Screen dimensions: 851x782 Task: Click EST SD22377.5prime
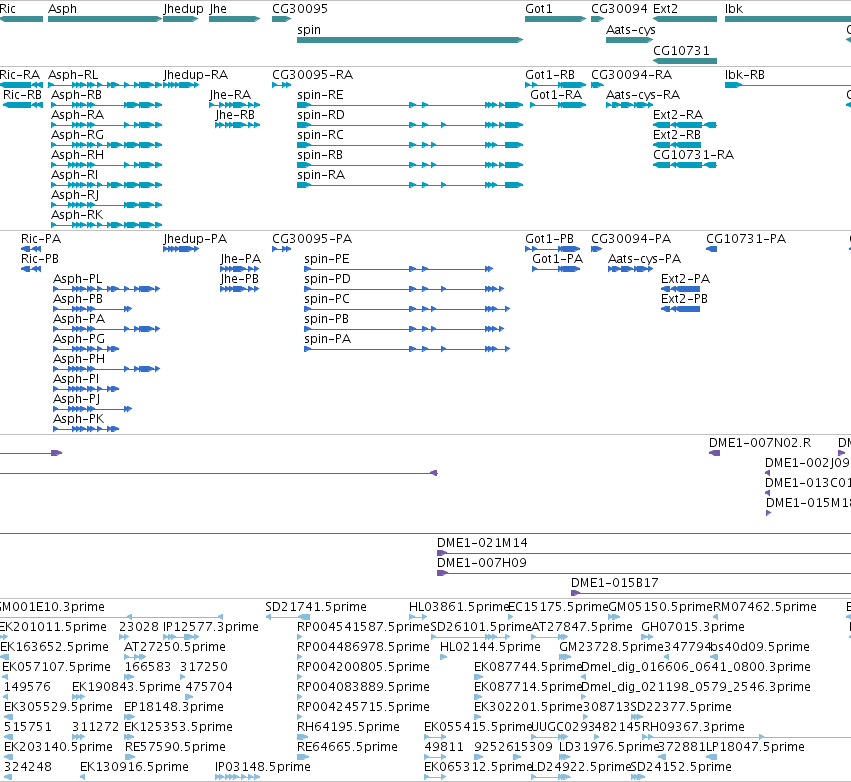637,716
